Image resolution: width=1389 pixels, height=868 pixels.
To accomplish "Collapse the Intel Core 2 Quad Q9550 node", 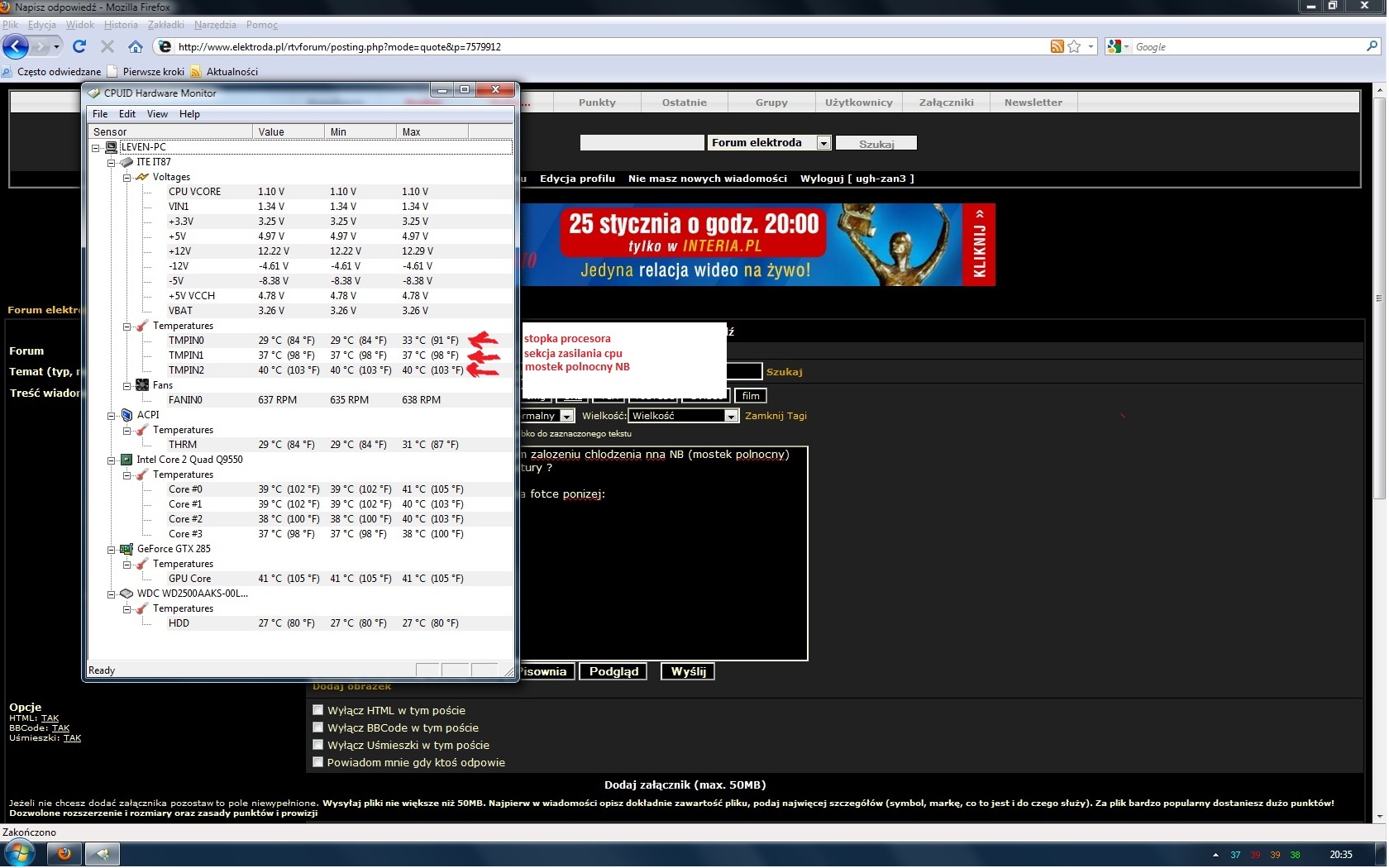I will [111, 460].
